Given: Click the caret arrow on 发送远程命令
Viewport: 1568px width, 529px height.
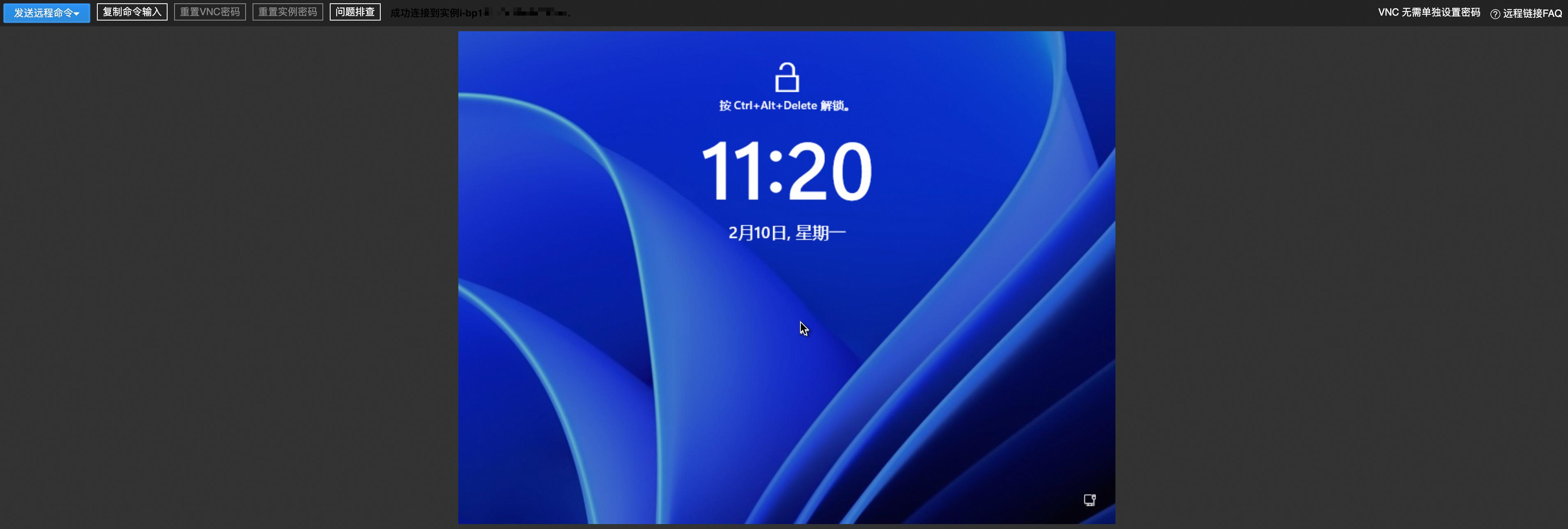Looking at the screenshot, I should (77, 14).
